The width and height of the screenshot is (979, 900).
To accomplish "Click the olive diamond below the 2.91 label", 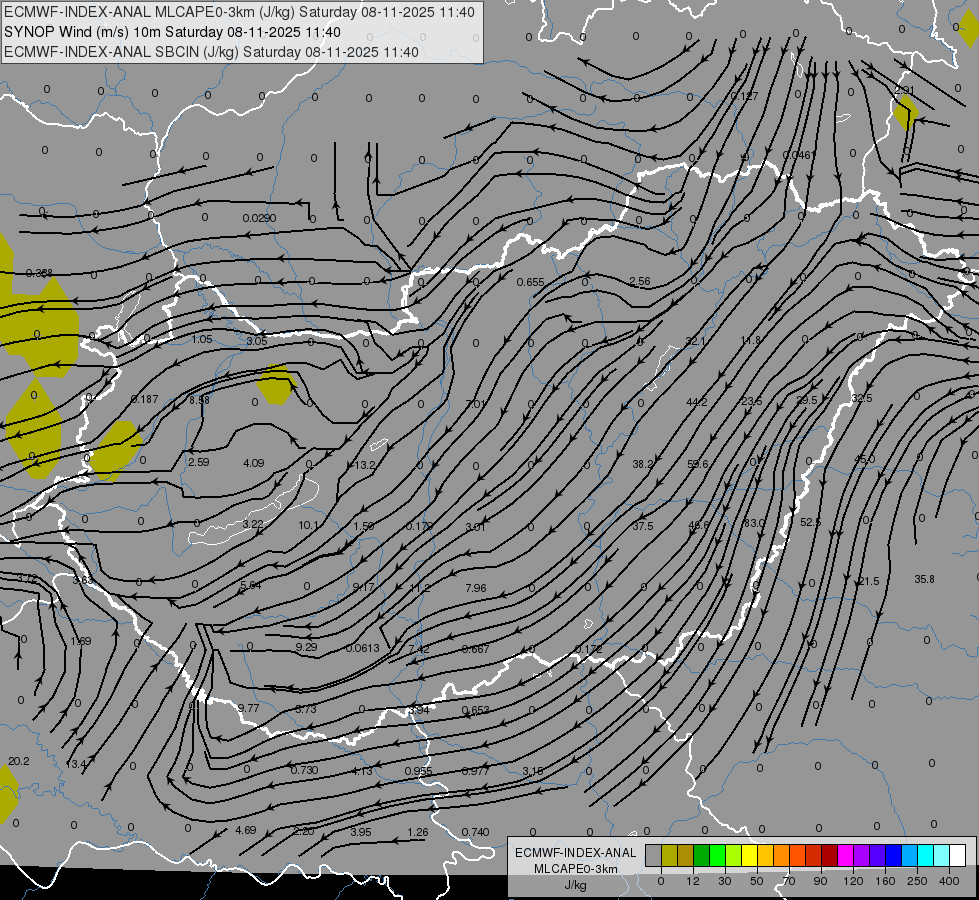I will pyautogui.click(x=905, y=113).
